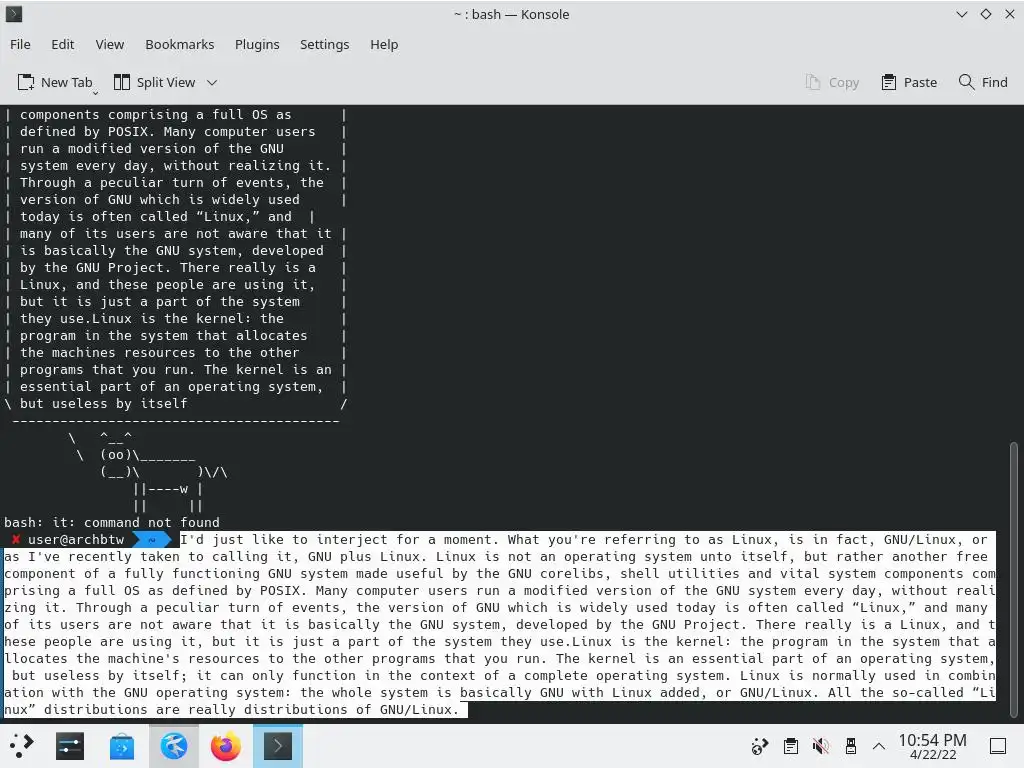Expand the Split View dropdown arrow
Viewport: 1024px width, 768px height.
(212, 83)
